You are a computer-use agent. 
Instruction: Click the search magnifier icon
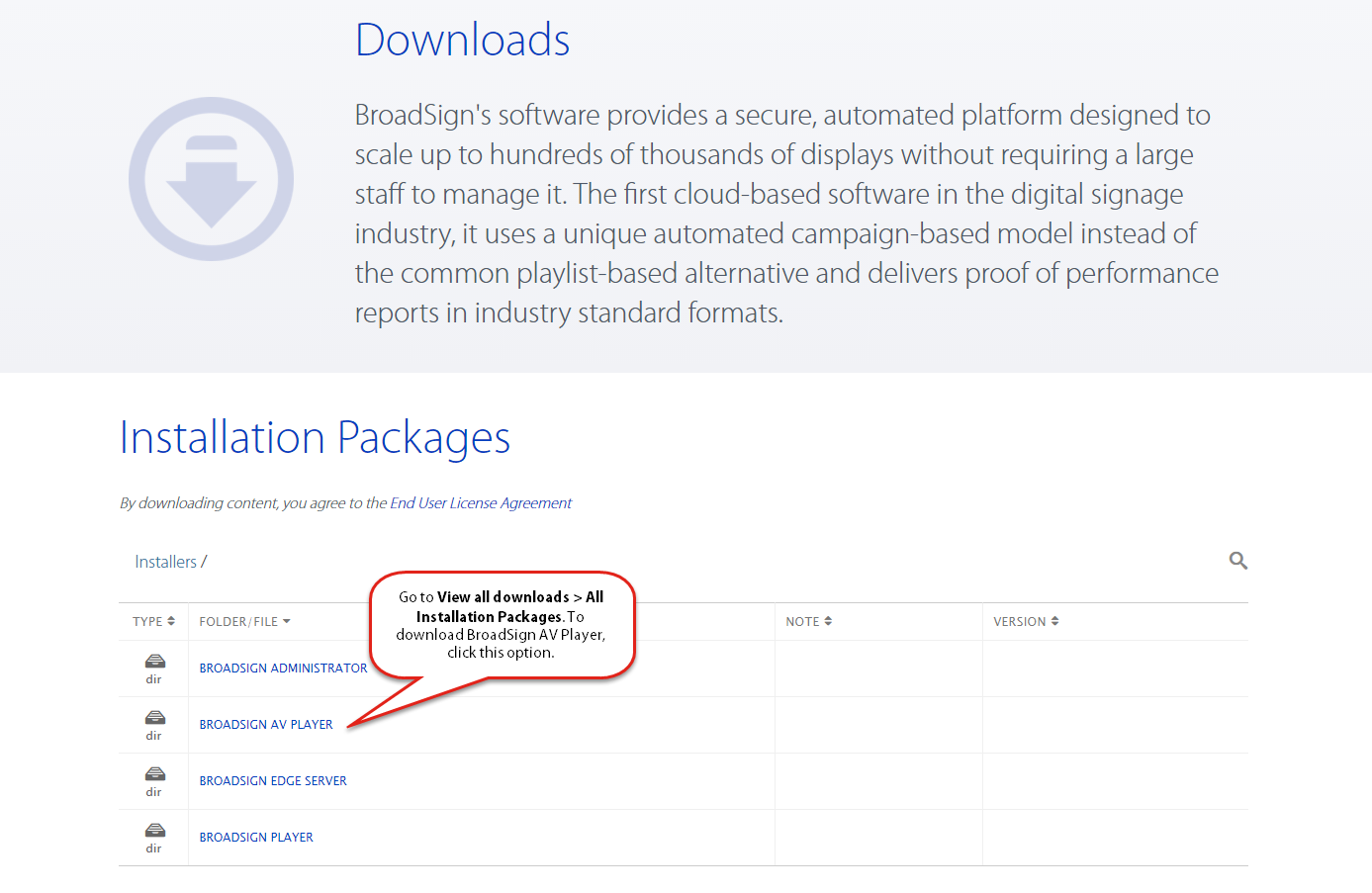coord(1237,561)
